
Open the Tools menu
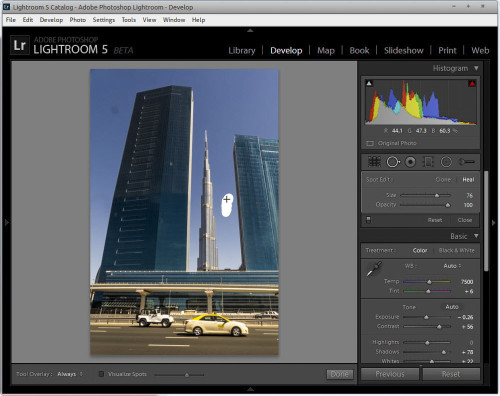(x=129, y=20)
